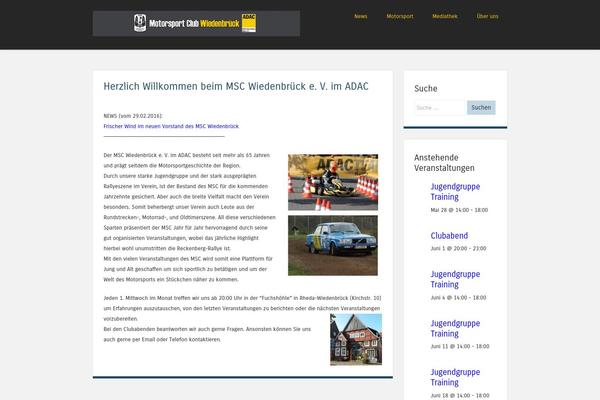Open the Motorsport menu item
The height and width of the screenshot is (400, 600).
point(400,16)
